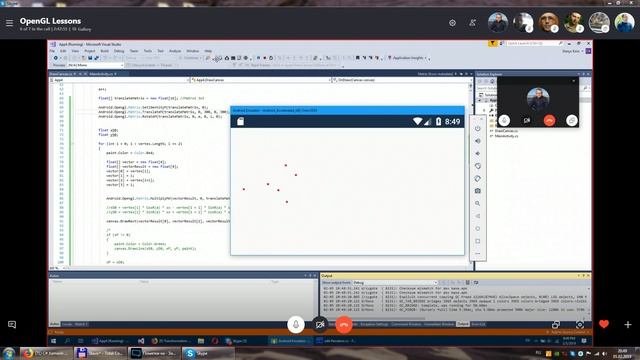Open the emulator extended controls ellipsis
This screenshot has width=640, height=360.
pyautogui.click(x=478, y=253)
